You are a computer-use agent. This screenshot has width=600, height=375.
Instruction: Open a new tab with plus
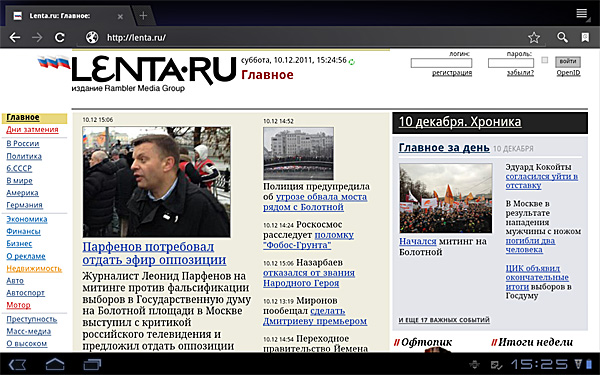pos(143,16)
